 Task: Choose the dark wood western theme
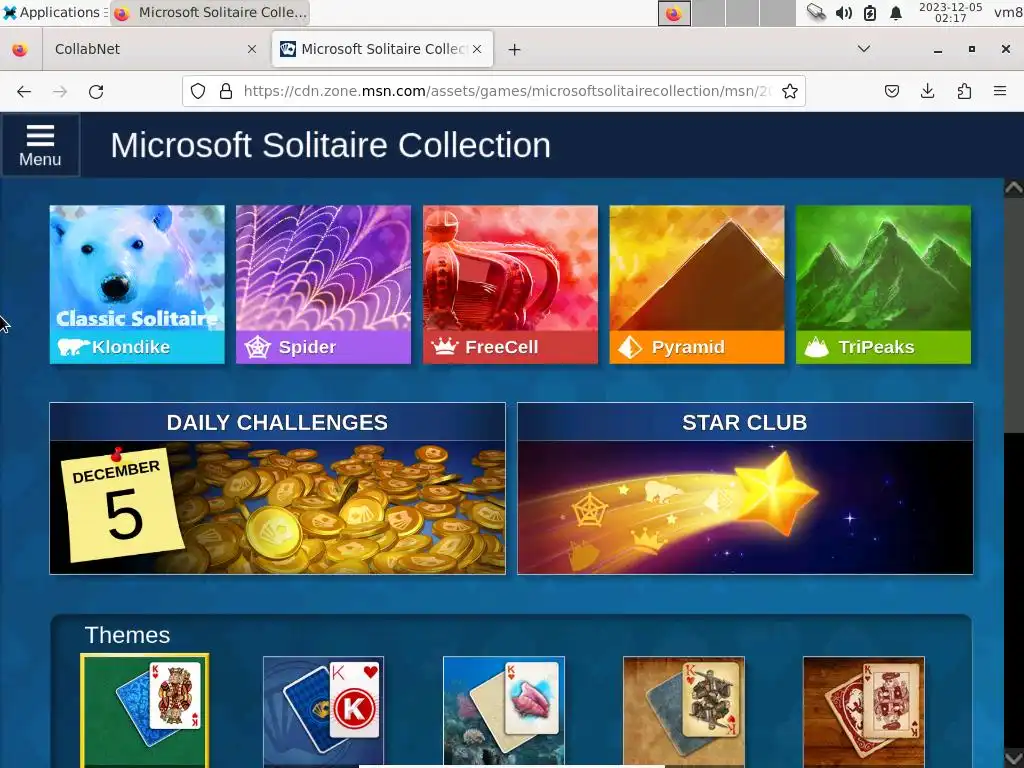(864, 712)
